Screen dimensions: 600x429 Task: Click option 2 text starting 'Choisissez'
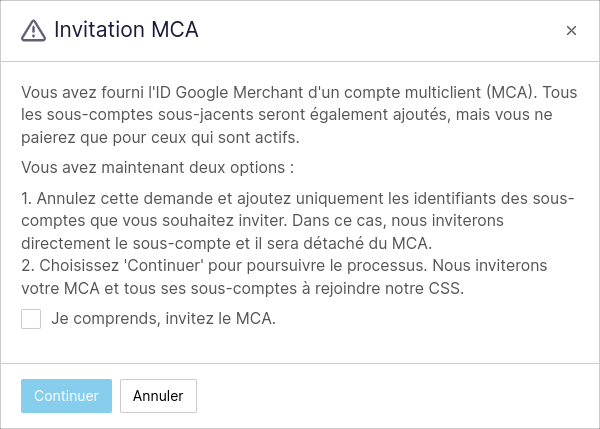point(284,277)
